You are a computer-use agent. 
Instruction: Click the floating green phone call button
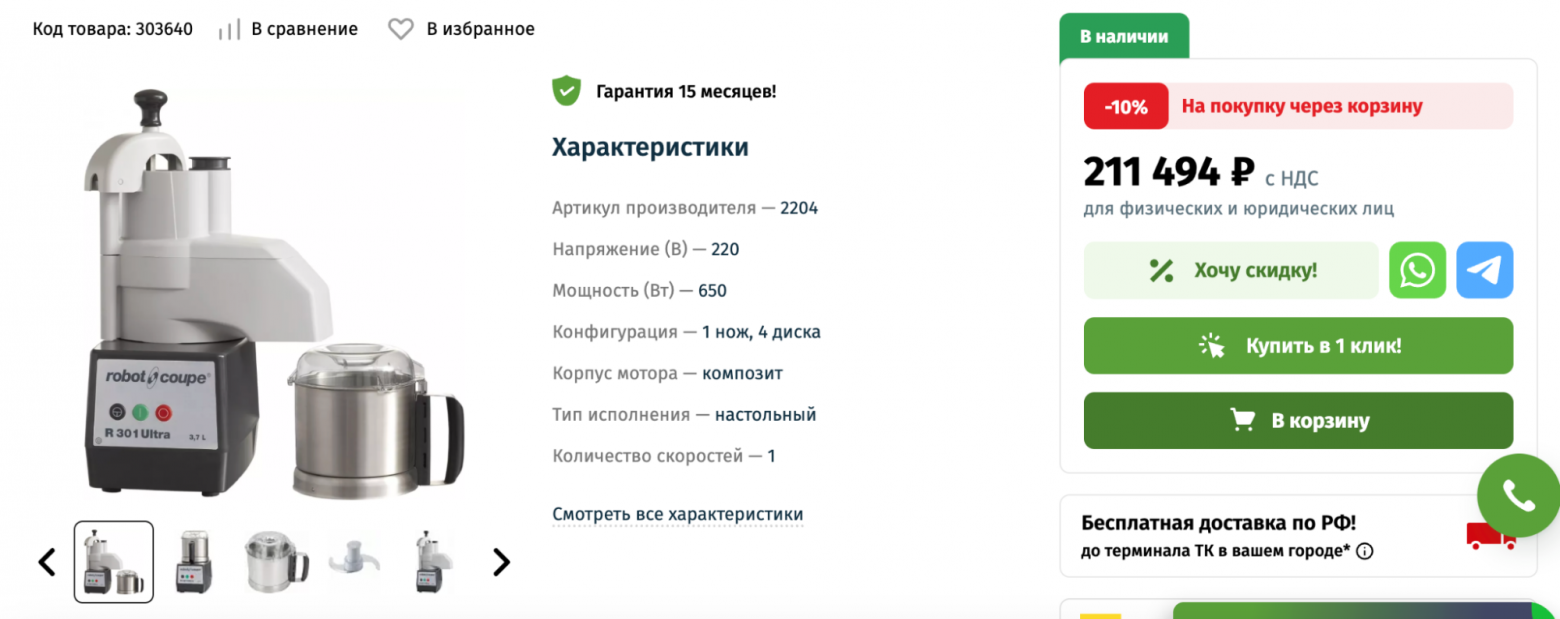click(1519, 494)
